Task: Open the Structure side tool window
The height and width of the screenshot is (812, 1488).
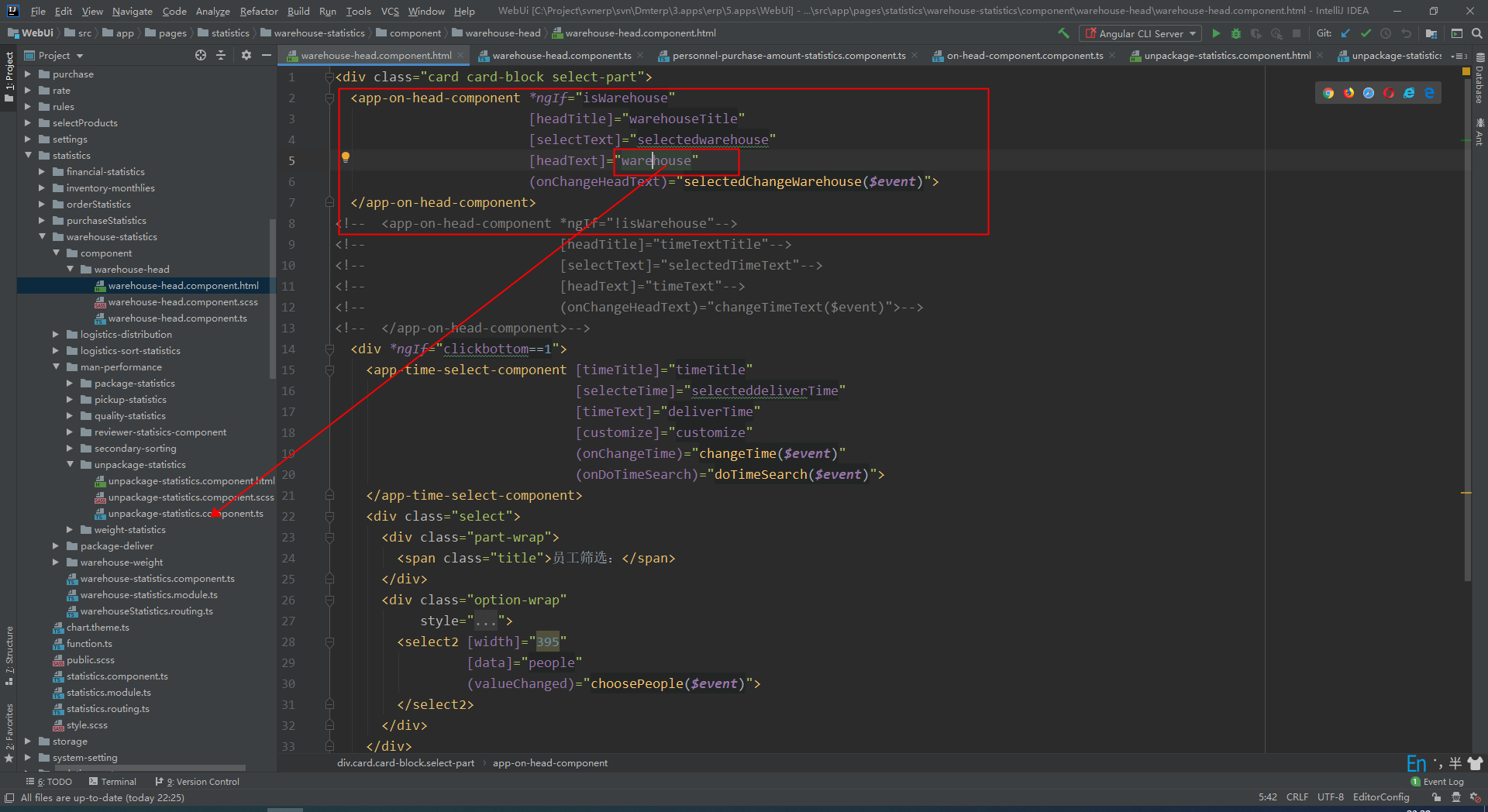Action: (9, 655)
